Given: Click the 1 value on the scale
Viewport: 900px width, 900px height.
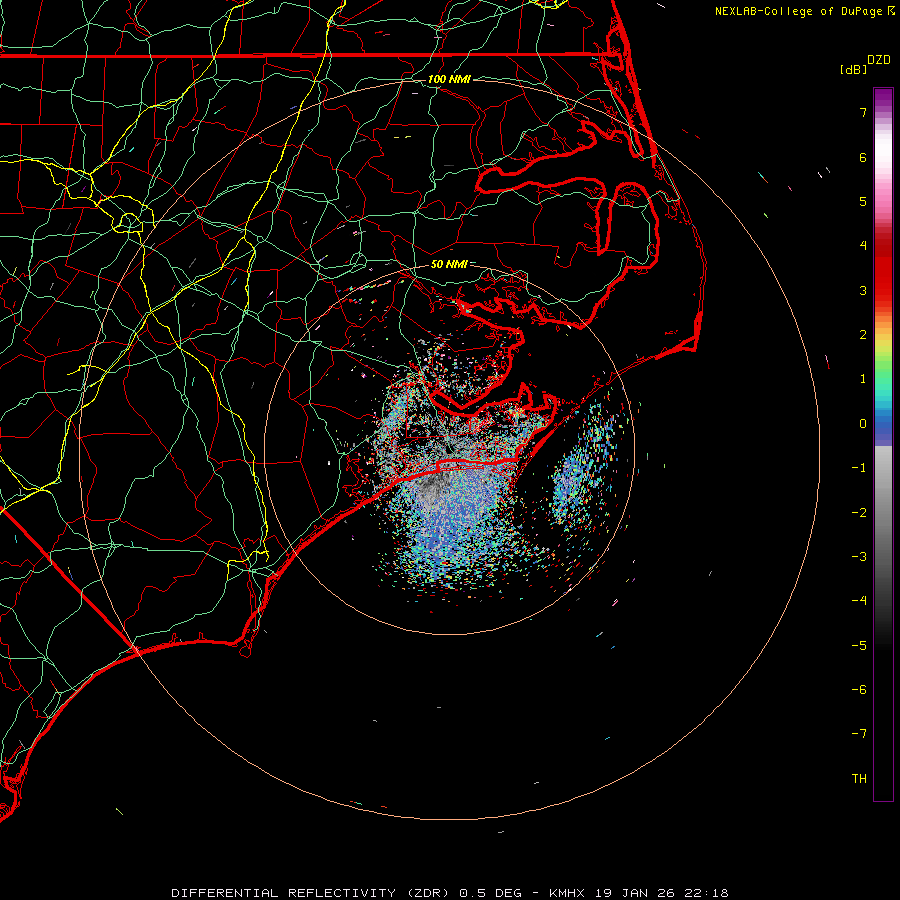Looking at the screenshot, I should 863,379.
